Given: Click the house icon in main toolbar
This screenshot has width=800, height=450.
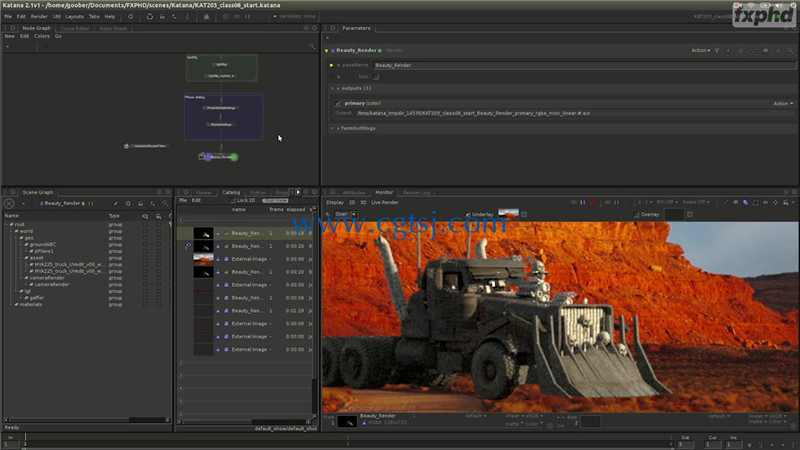Looking at the screenshot, I should [206, 16].
